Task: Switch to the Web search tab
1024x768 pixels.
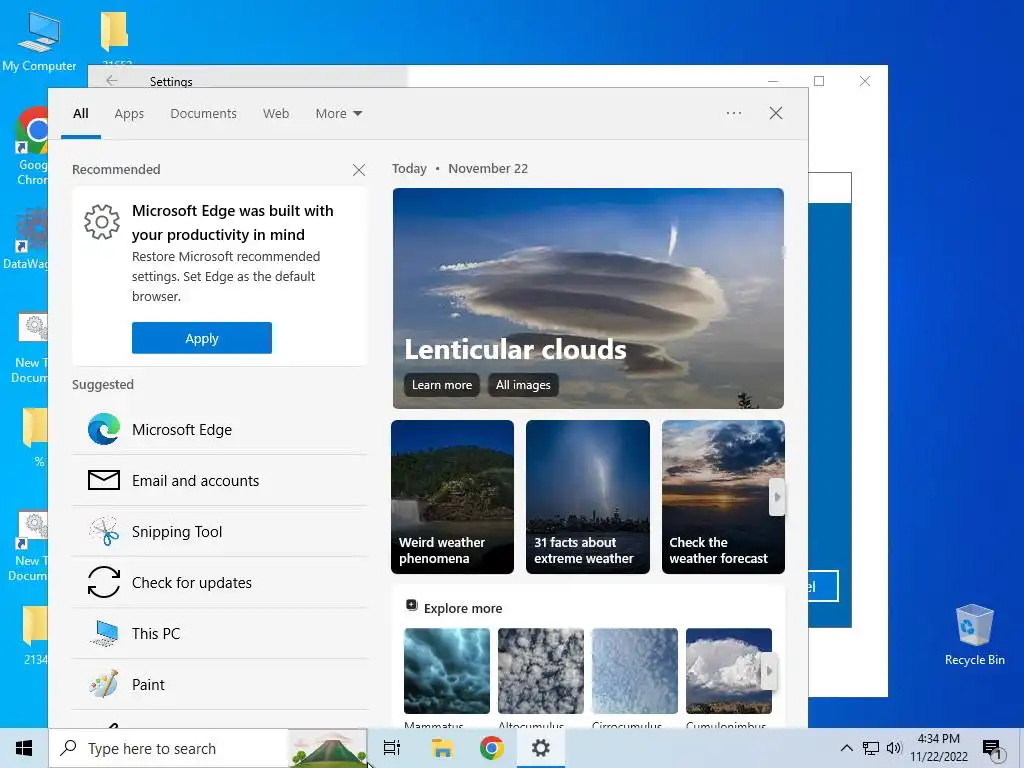Action: pos(276,114)
